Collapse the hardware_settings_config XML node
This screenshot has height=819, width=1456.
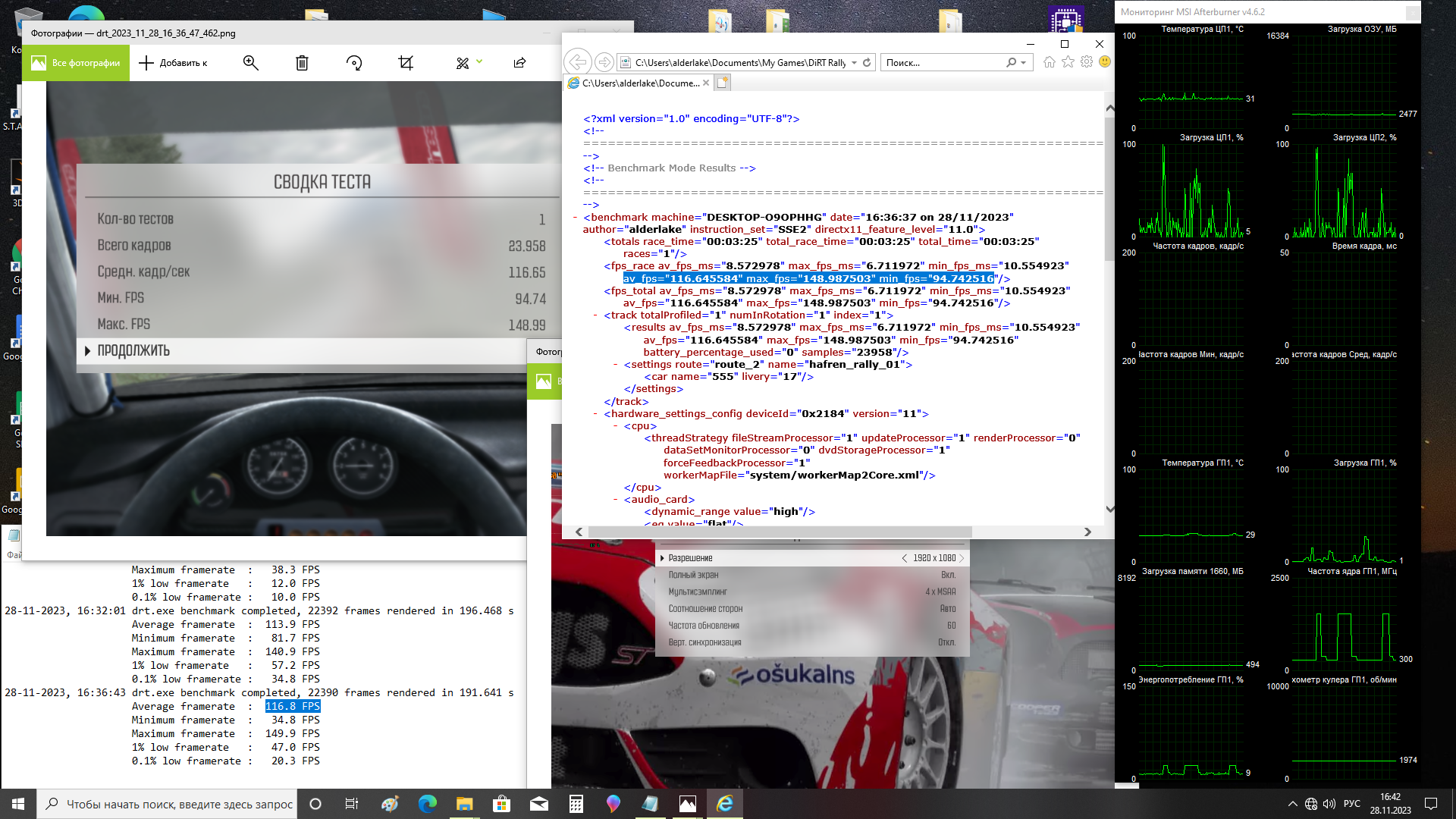pos(596,414)
